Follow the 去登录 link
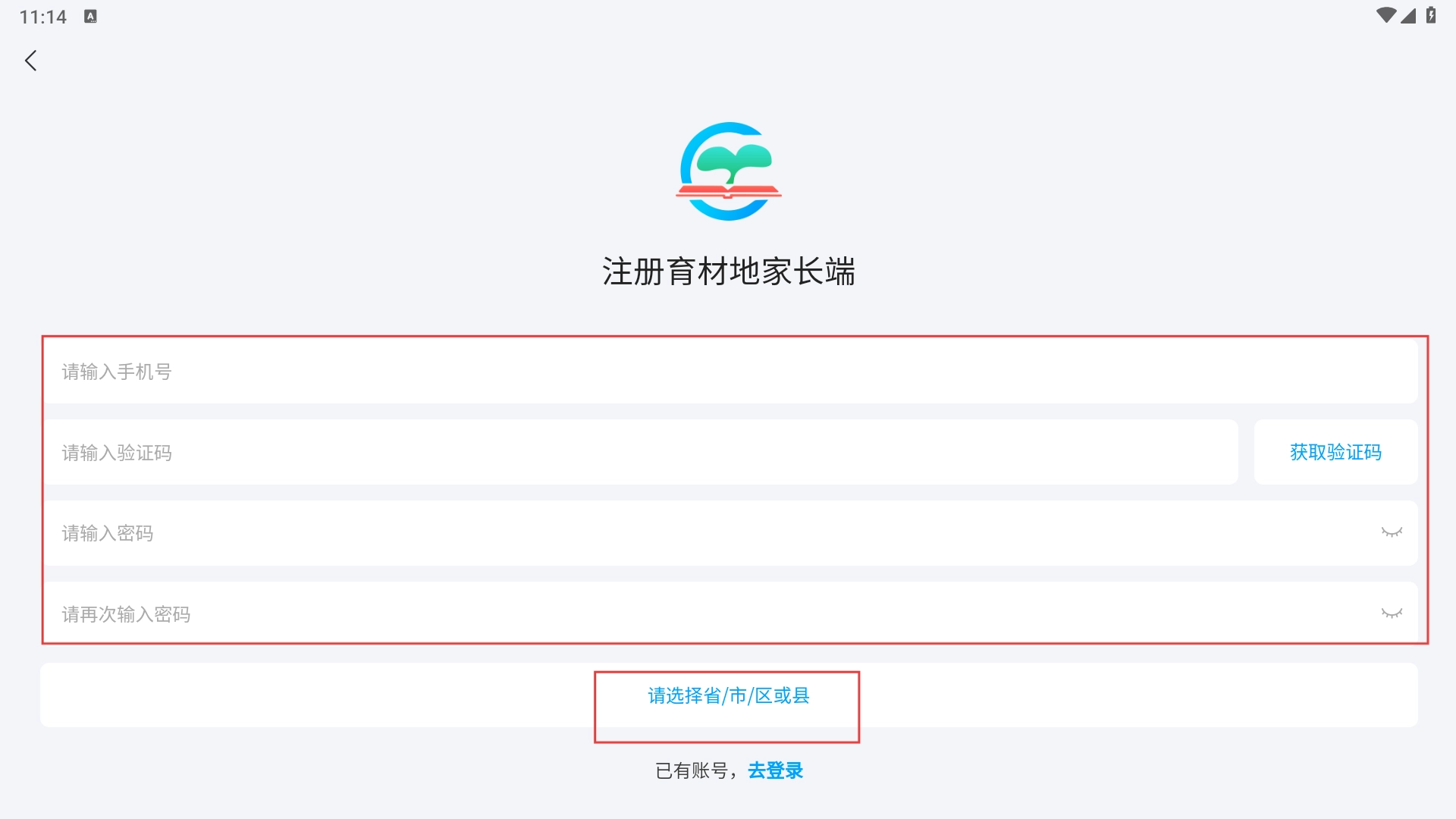This screenshot has height=819, width=1456. (x=775, y=770)
